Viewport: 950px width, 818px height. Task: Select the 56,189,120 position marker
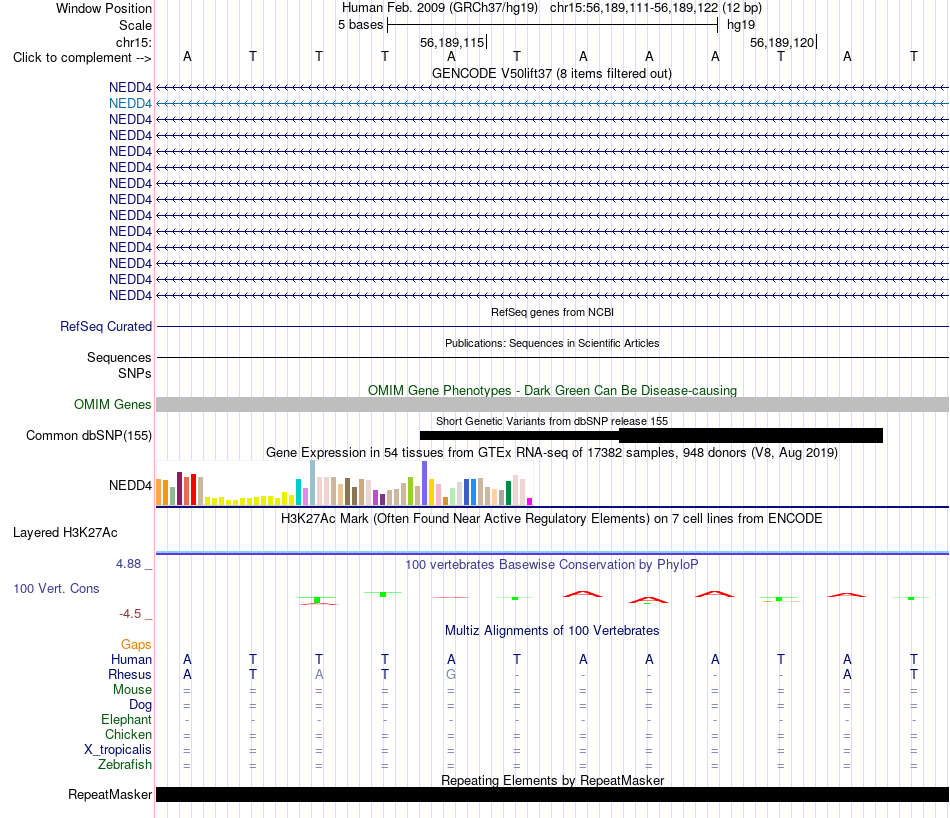coord(783,42)
